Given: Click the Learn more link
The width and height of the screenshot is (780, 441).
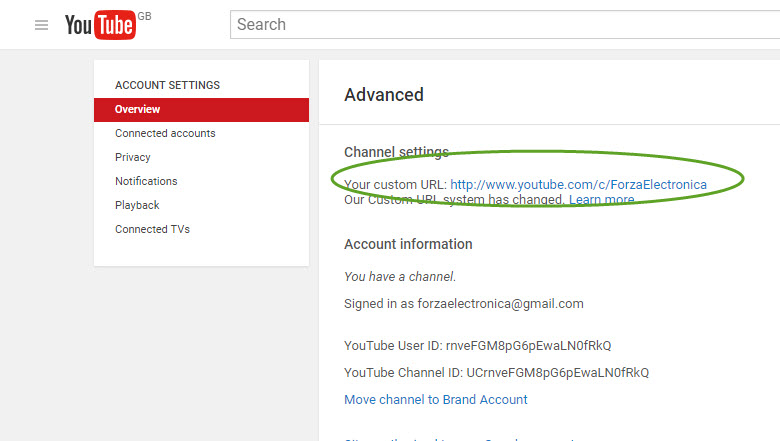Looking at the screenshot, I should 601,200.
